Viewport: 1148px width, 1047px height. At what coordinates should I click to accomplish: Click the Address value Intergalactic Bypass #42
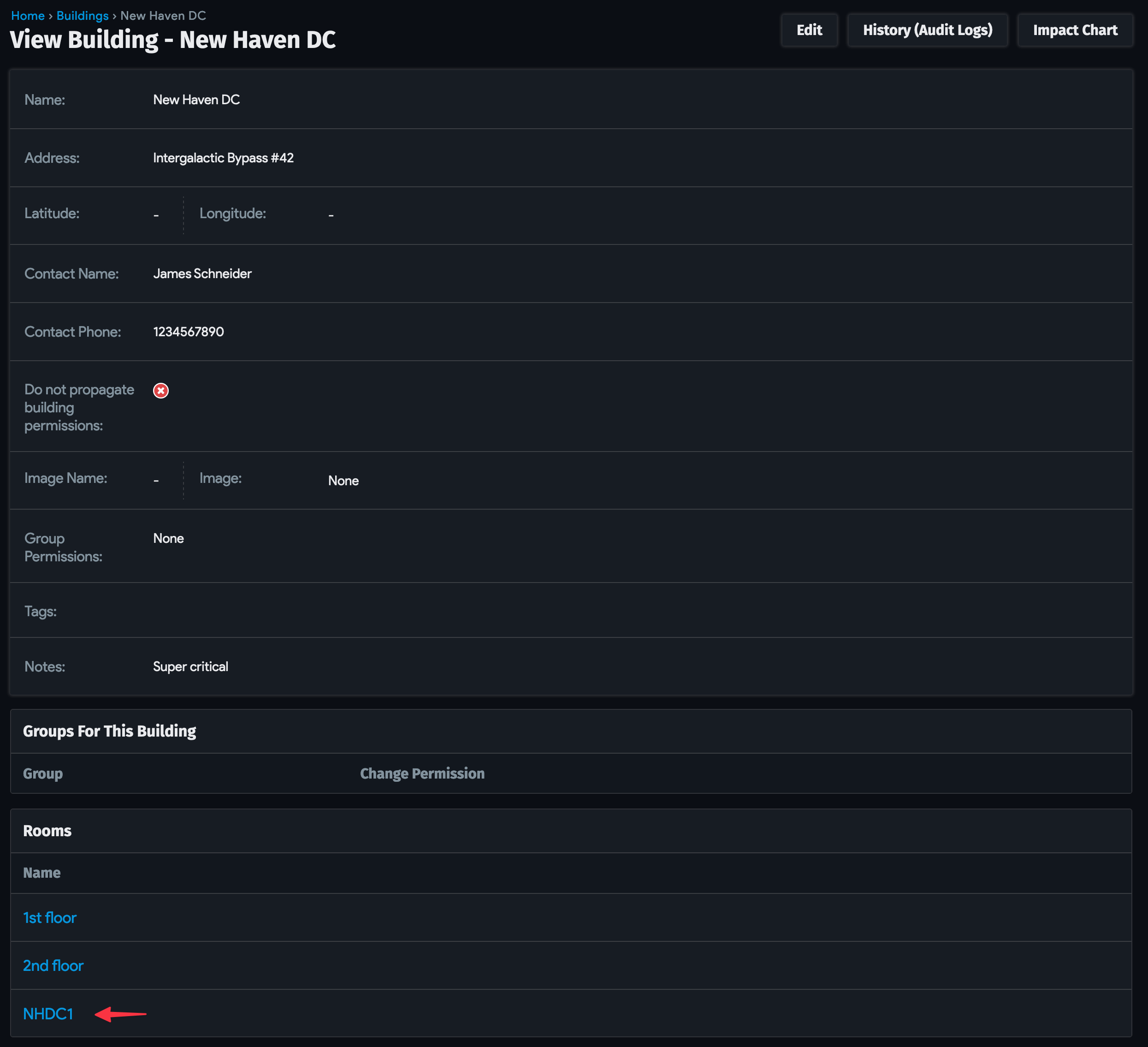(223, 158)
